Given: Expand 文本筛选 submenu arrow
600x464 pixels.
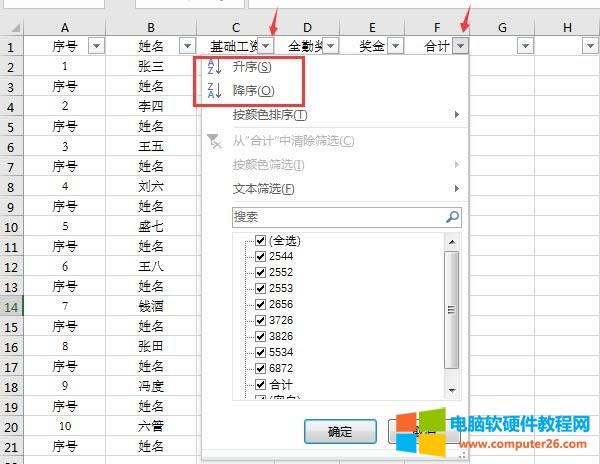Looking at the screenshot, I should point(457,189).
